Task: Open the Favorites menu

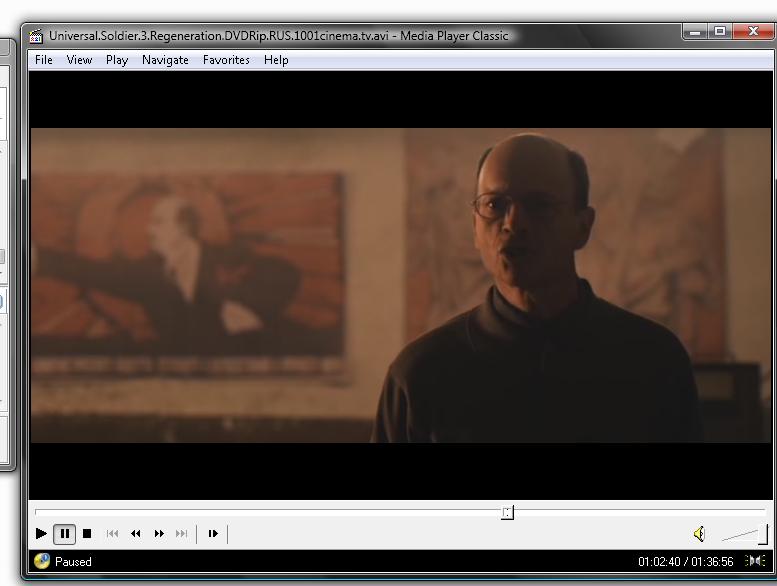Action: 226,60
